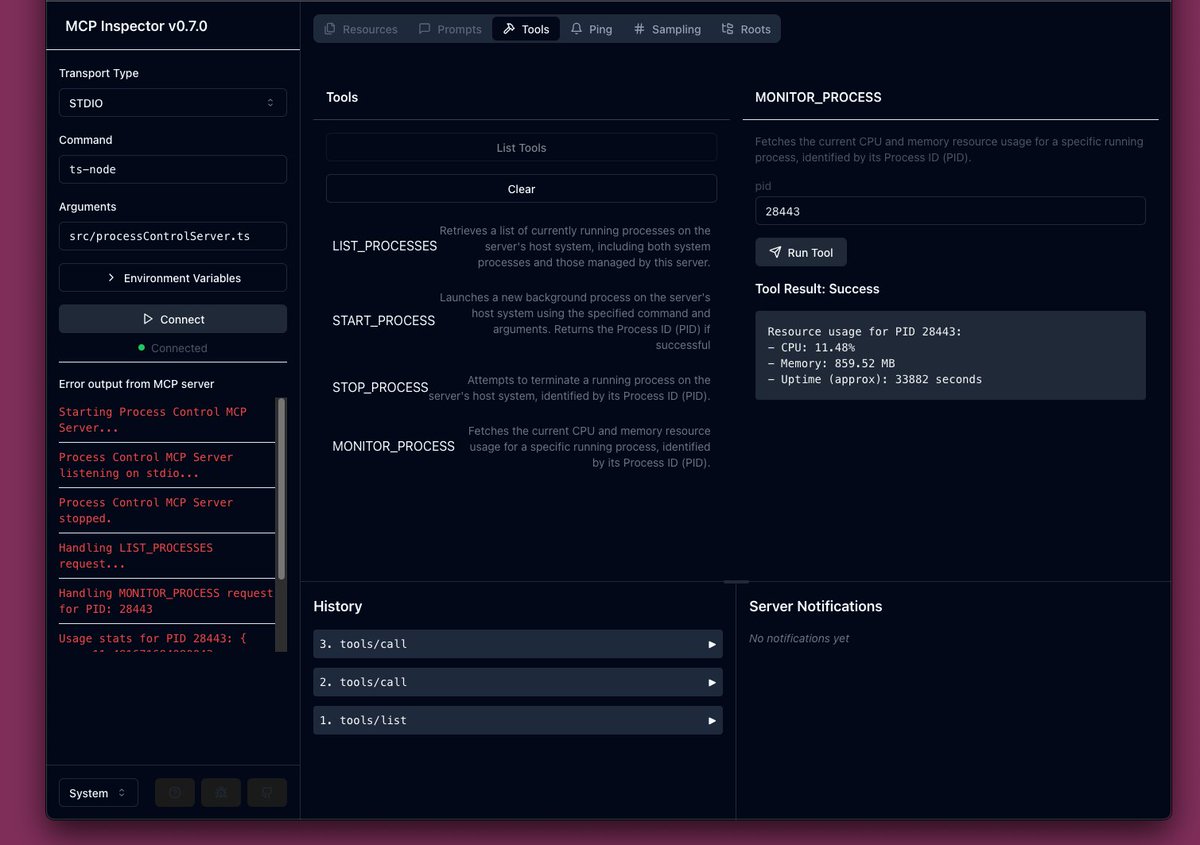Focus the Command field containing ts-node

point(173,169)
